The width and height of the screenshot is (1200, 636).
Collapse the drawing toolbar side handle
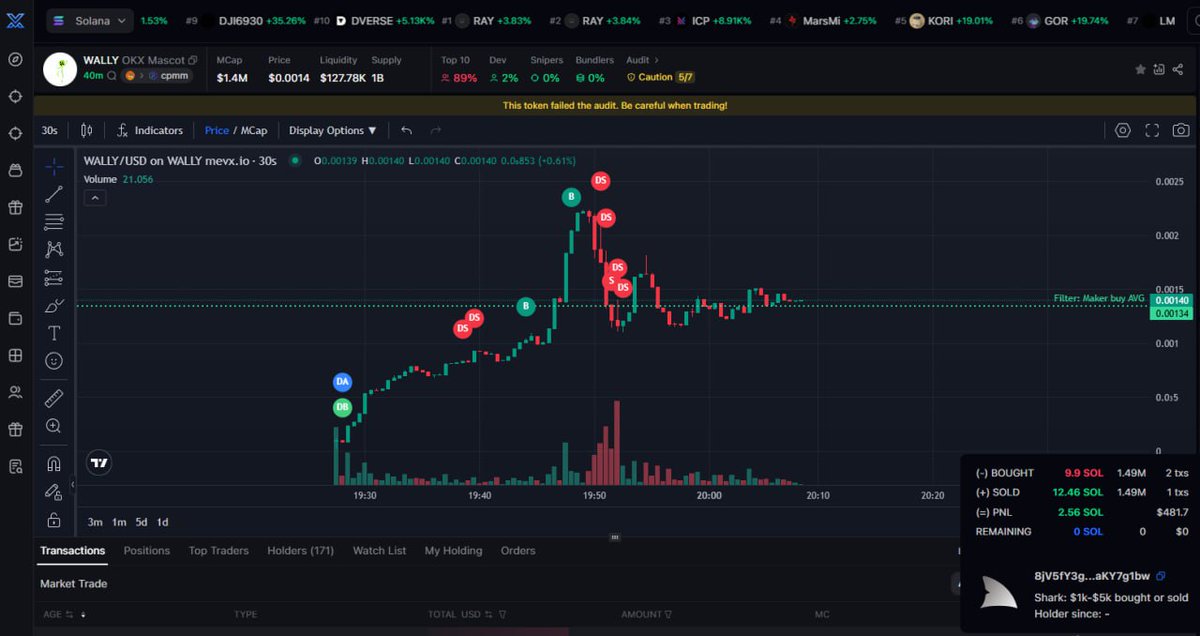coord(72,485)
